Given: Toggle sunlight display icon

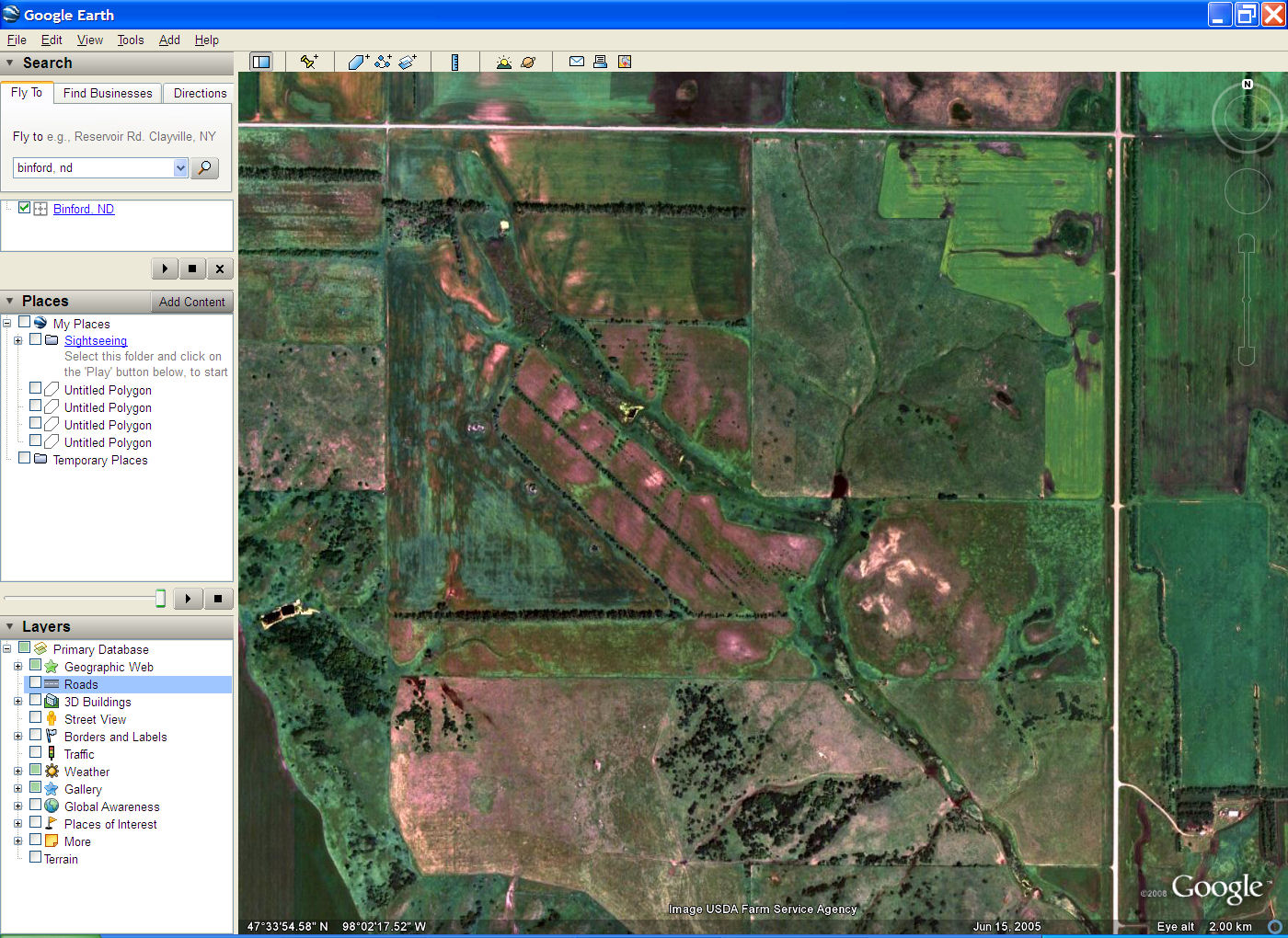Looking at the screenshot, I should tap(503, 62).
